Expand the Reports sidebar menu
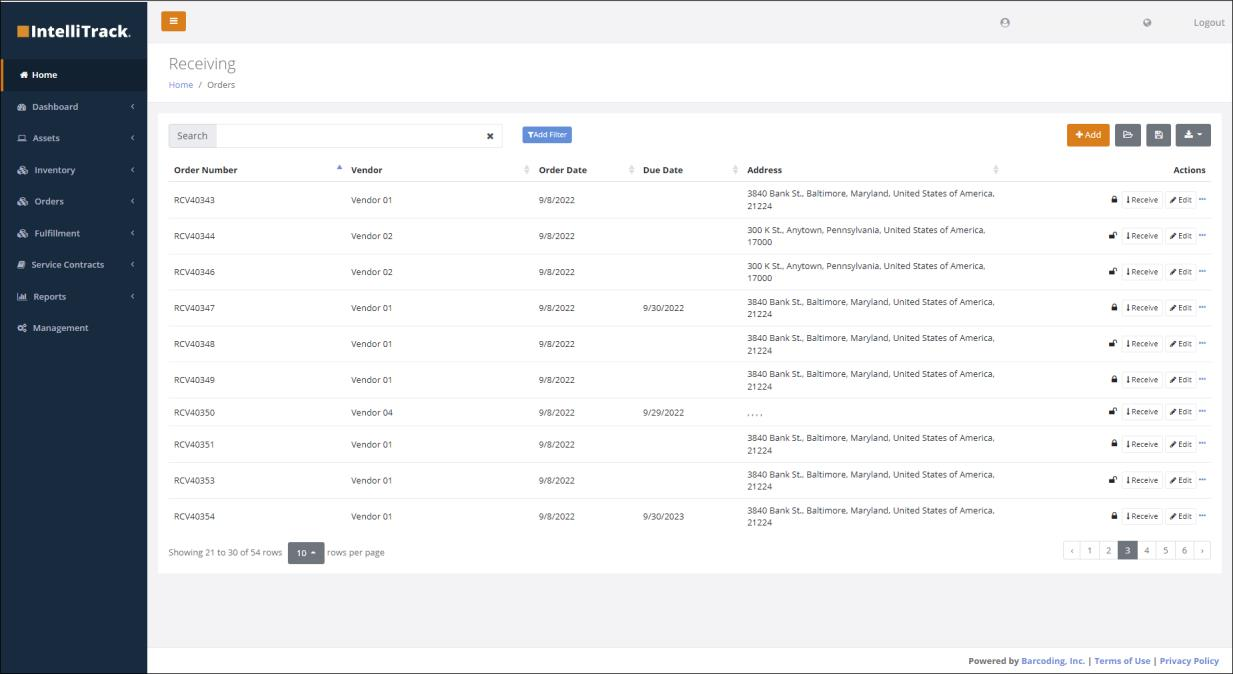The height and width of the screenshot is (674, 1233). pyautogui.click(x=74, y=297)
